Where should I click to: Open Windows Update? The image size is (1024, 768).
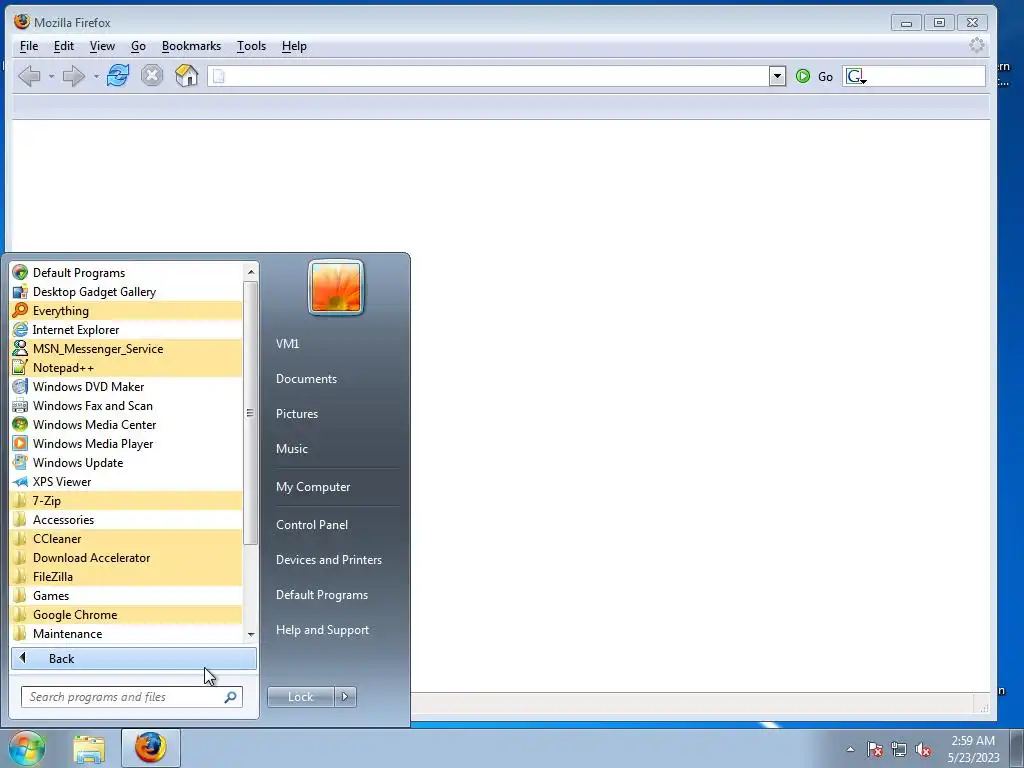coord(127,462)
